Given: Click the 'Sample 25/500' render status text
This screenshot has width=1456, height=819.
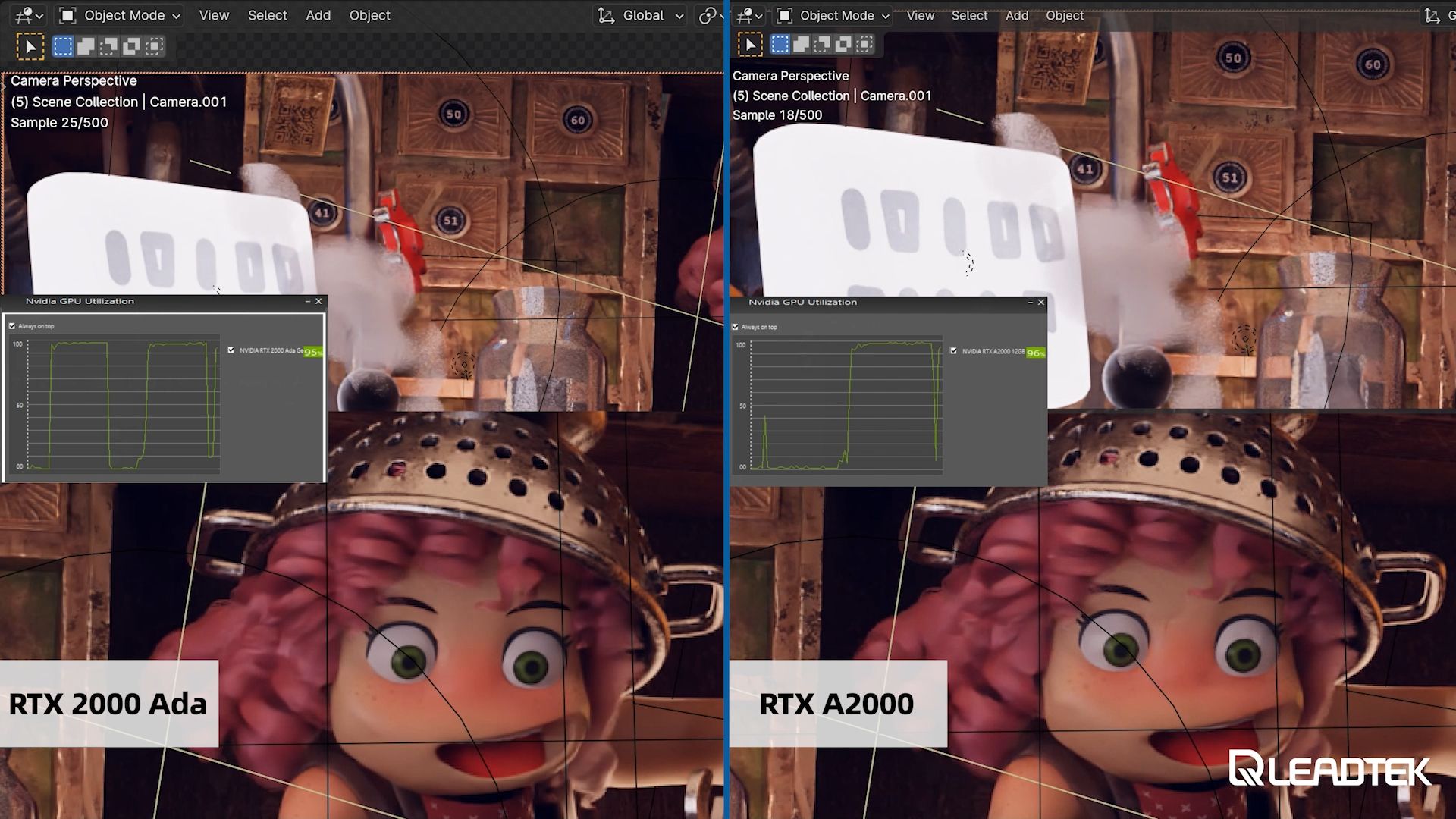Looking at the screenshot, I should pyautogui.click(x=59, y=122).
